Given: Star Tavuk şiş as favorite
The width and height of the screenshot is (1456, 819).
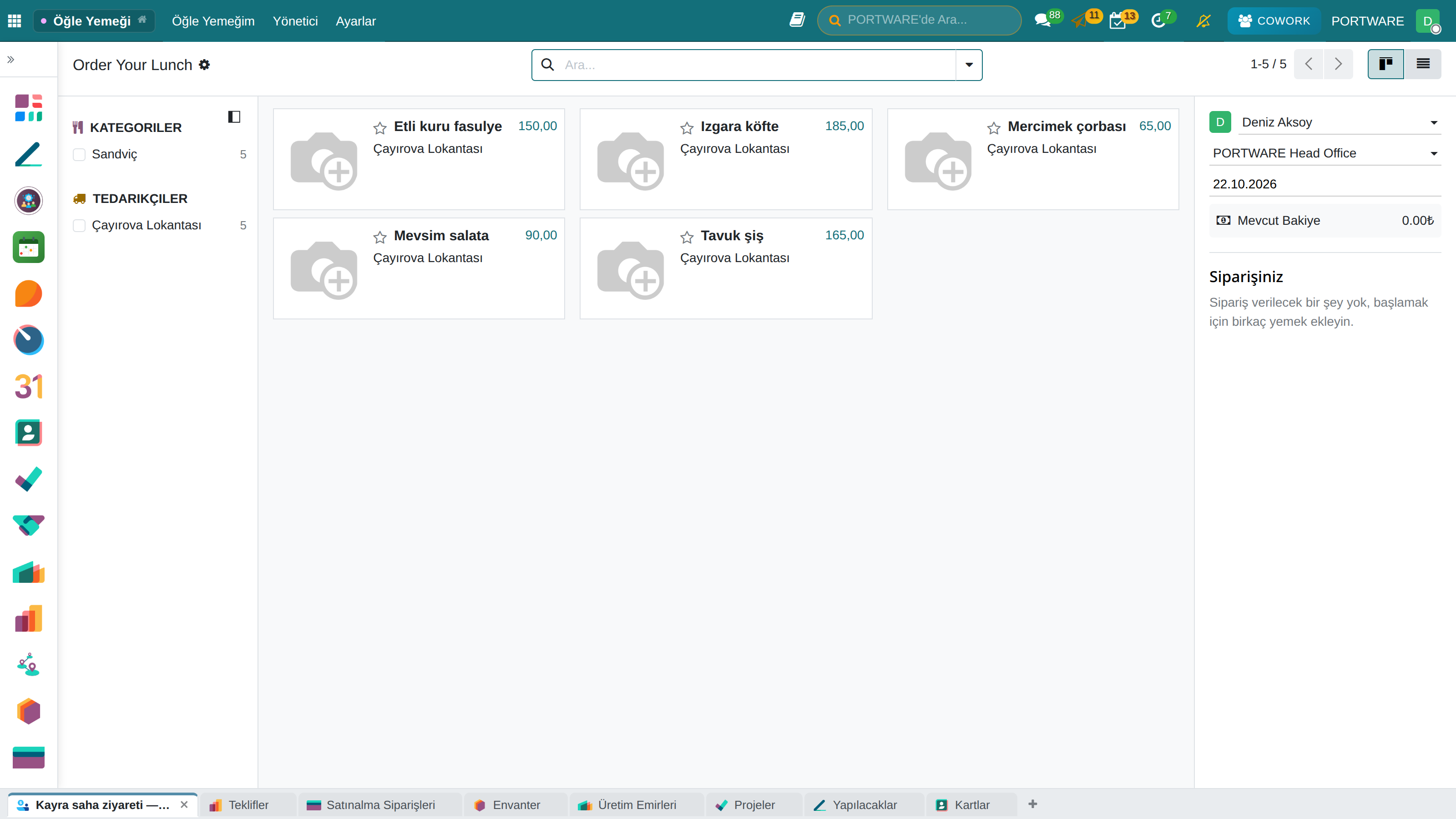Looking at the screenshot, I should coord(687,237).
